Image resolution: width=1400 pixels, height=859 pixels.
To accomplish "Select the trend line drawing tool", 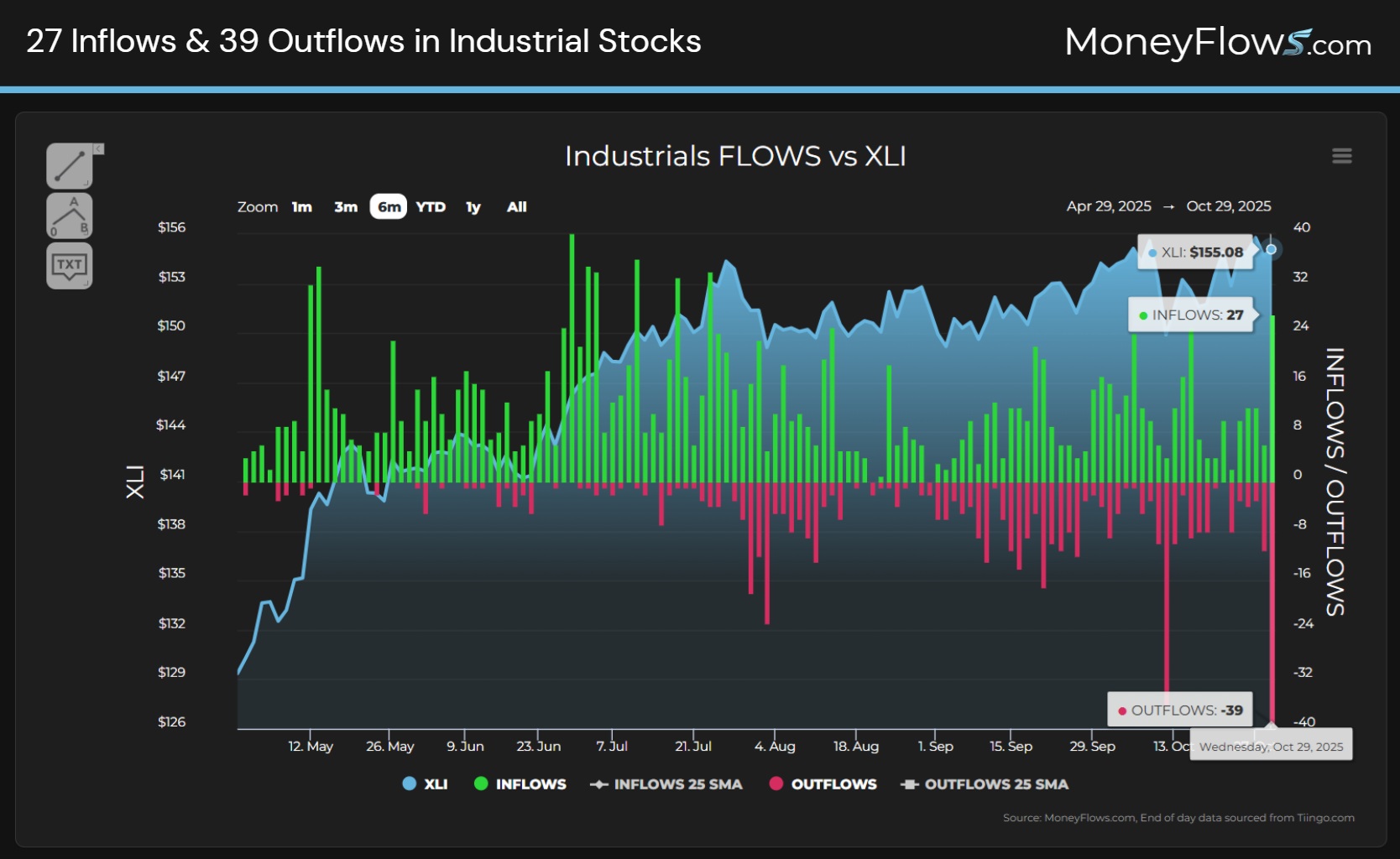I will pos(70,164).
